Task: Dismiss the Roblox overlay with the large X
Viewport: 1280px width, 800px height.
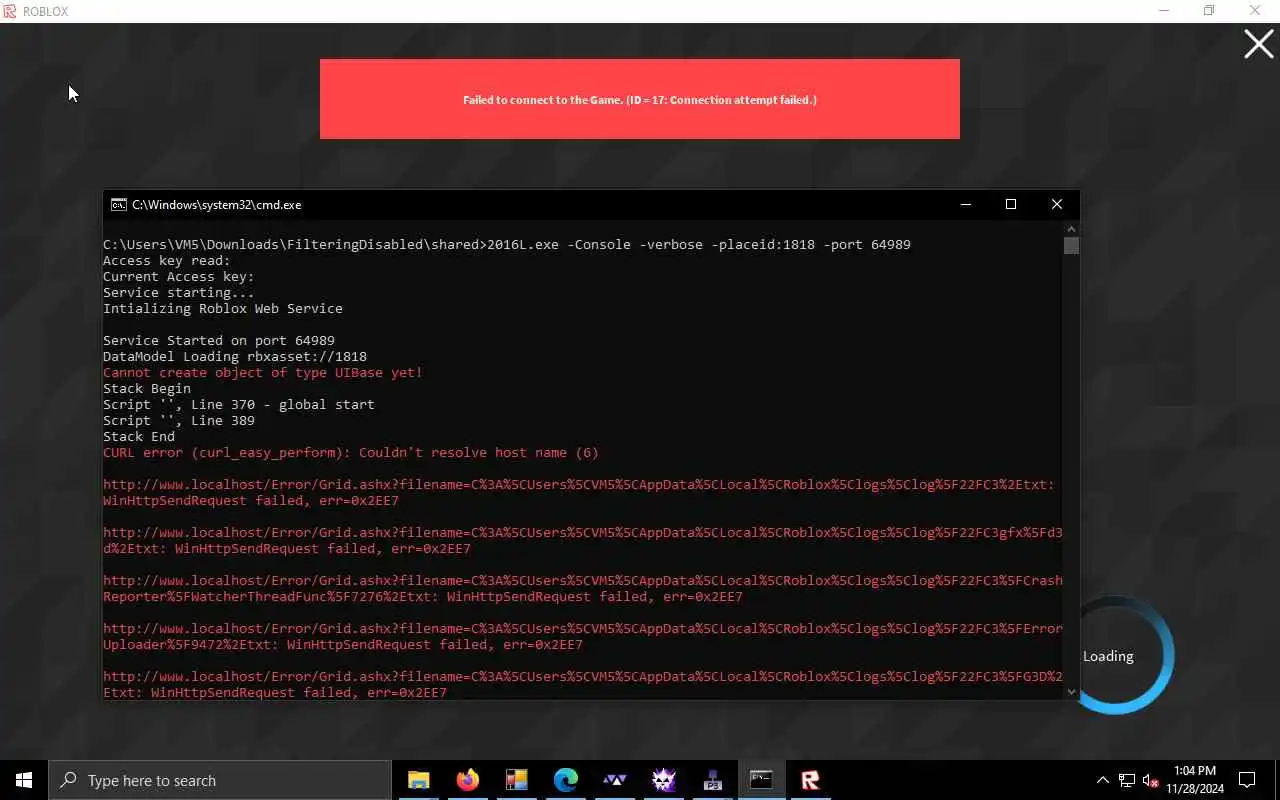Action: (x=1258, y=44)
